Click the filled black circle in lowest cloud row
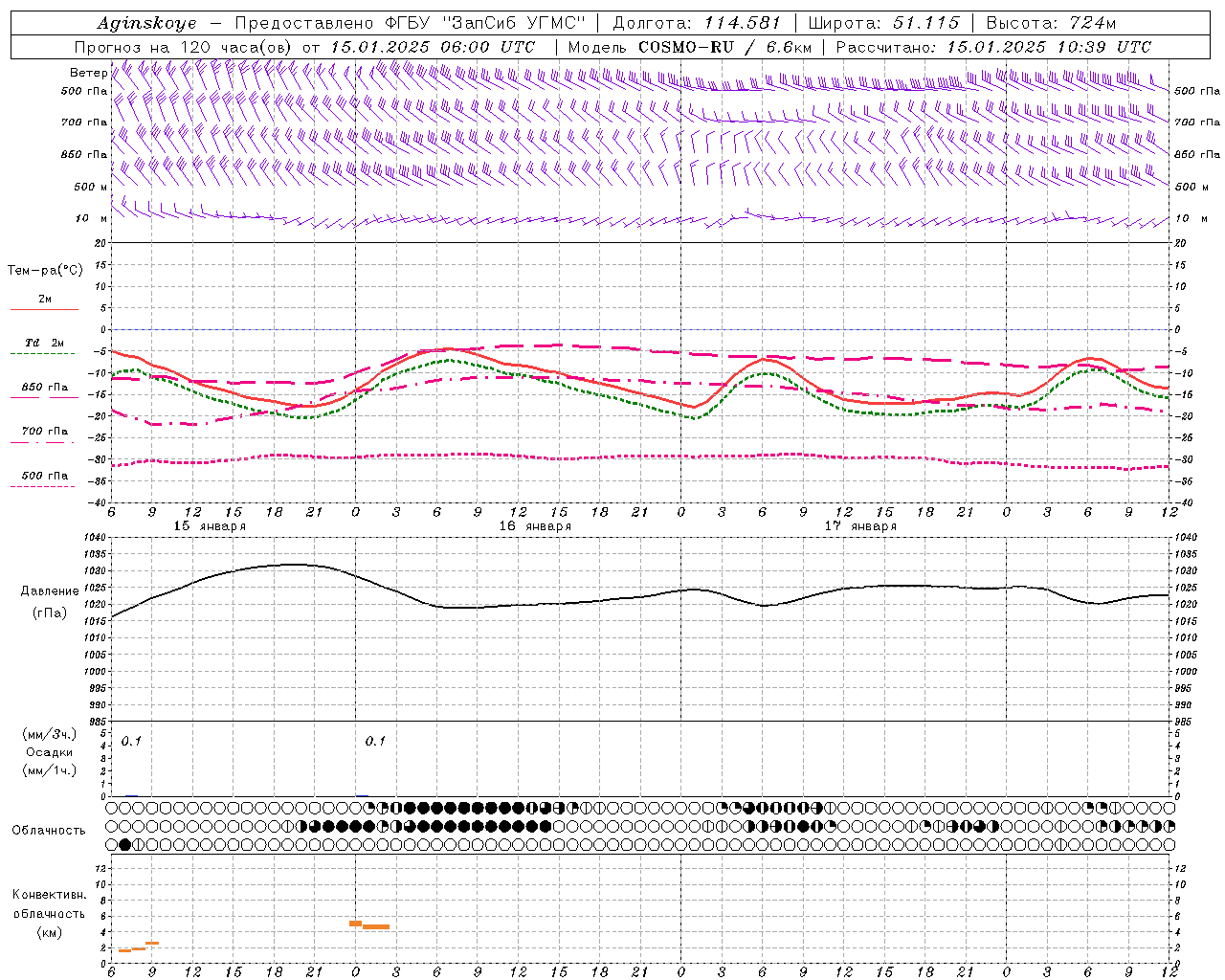1225x980 pixels. pos(124,844)
